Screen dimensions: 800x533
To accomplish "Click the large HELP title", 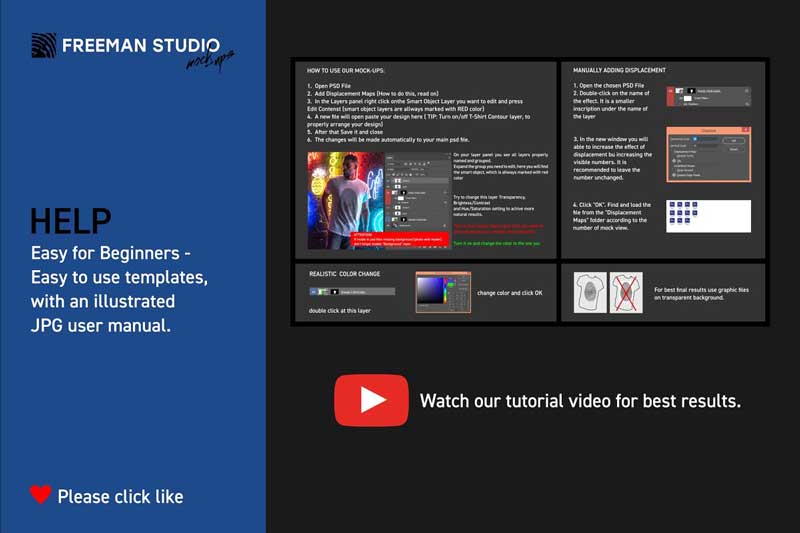I will (x=70, y=222).
